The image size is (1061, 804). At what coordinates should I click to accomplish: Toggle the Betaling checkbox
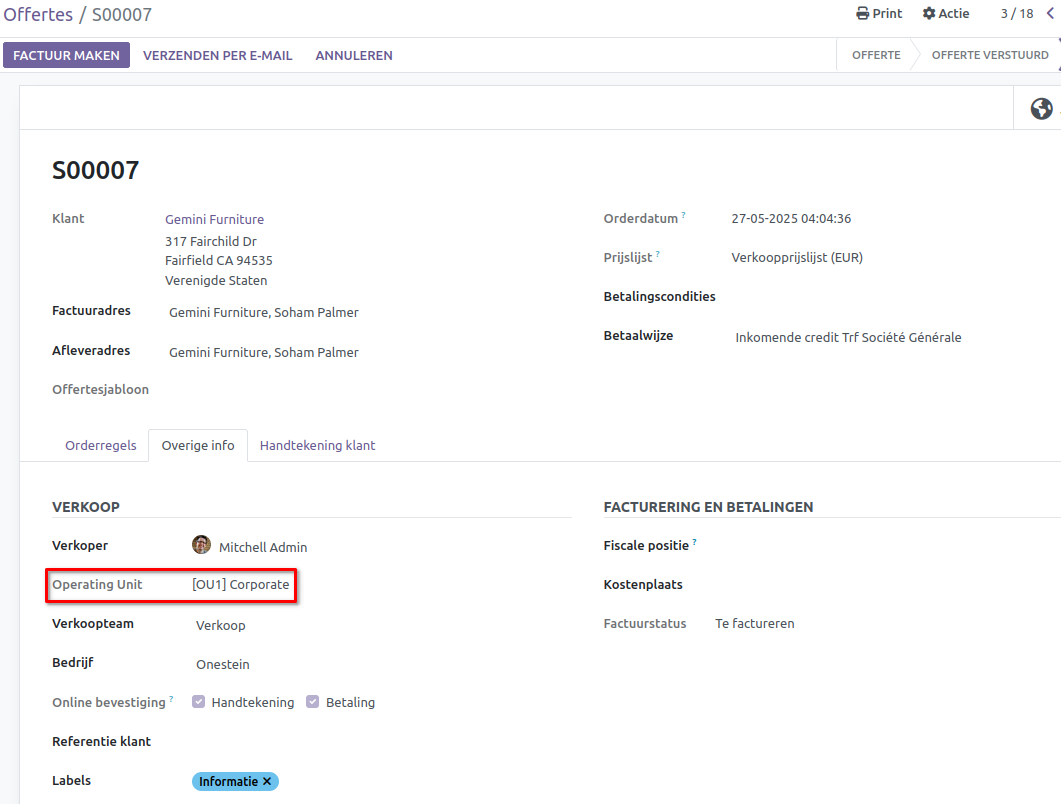(313, 702)
